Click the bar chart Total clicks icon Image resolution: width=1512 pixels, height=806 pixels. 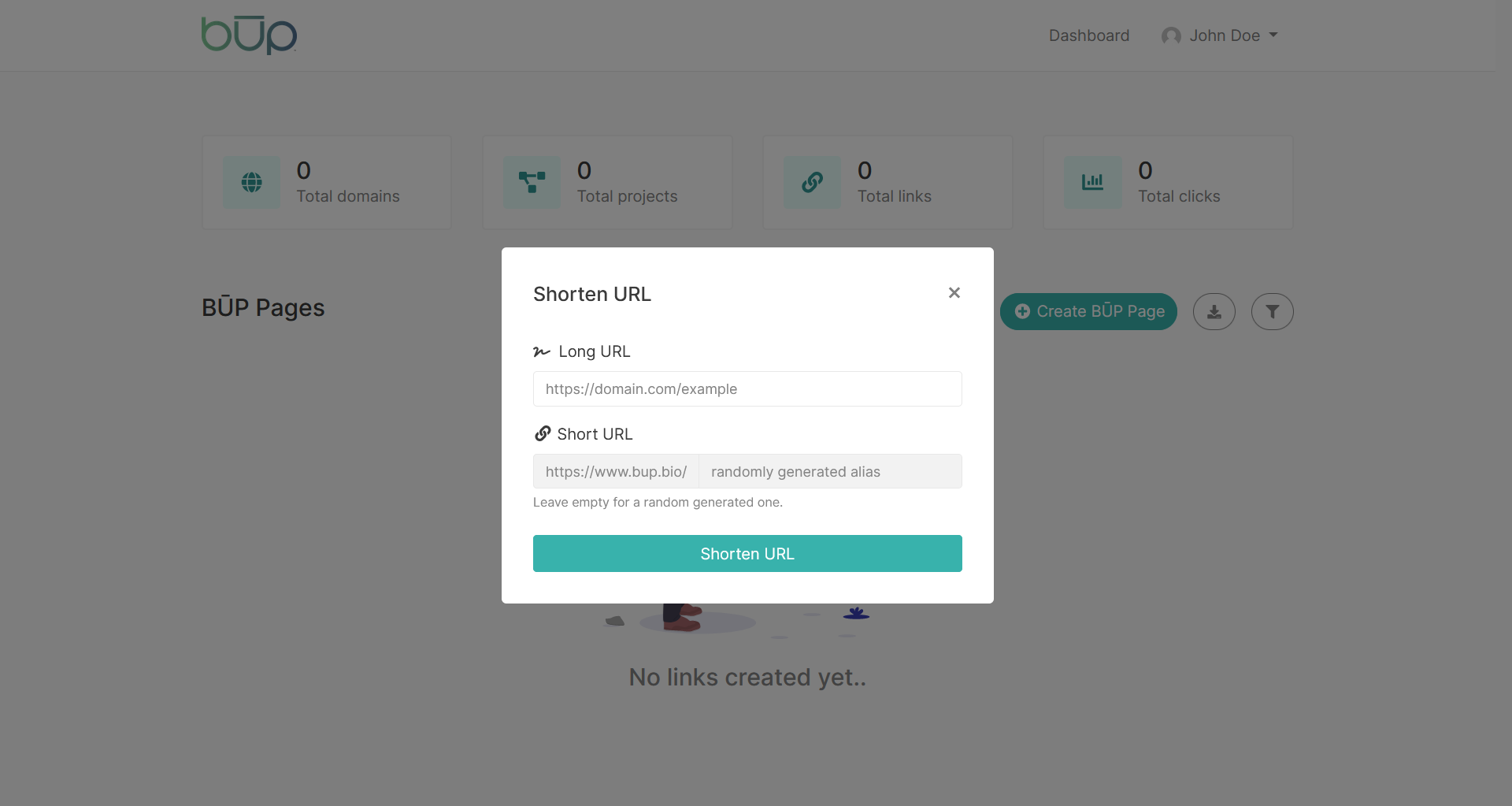pos(1093,183)
